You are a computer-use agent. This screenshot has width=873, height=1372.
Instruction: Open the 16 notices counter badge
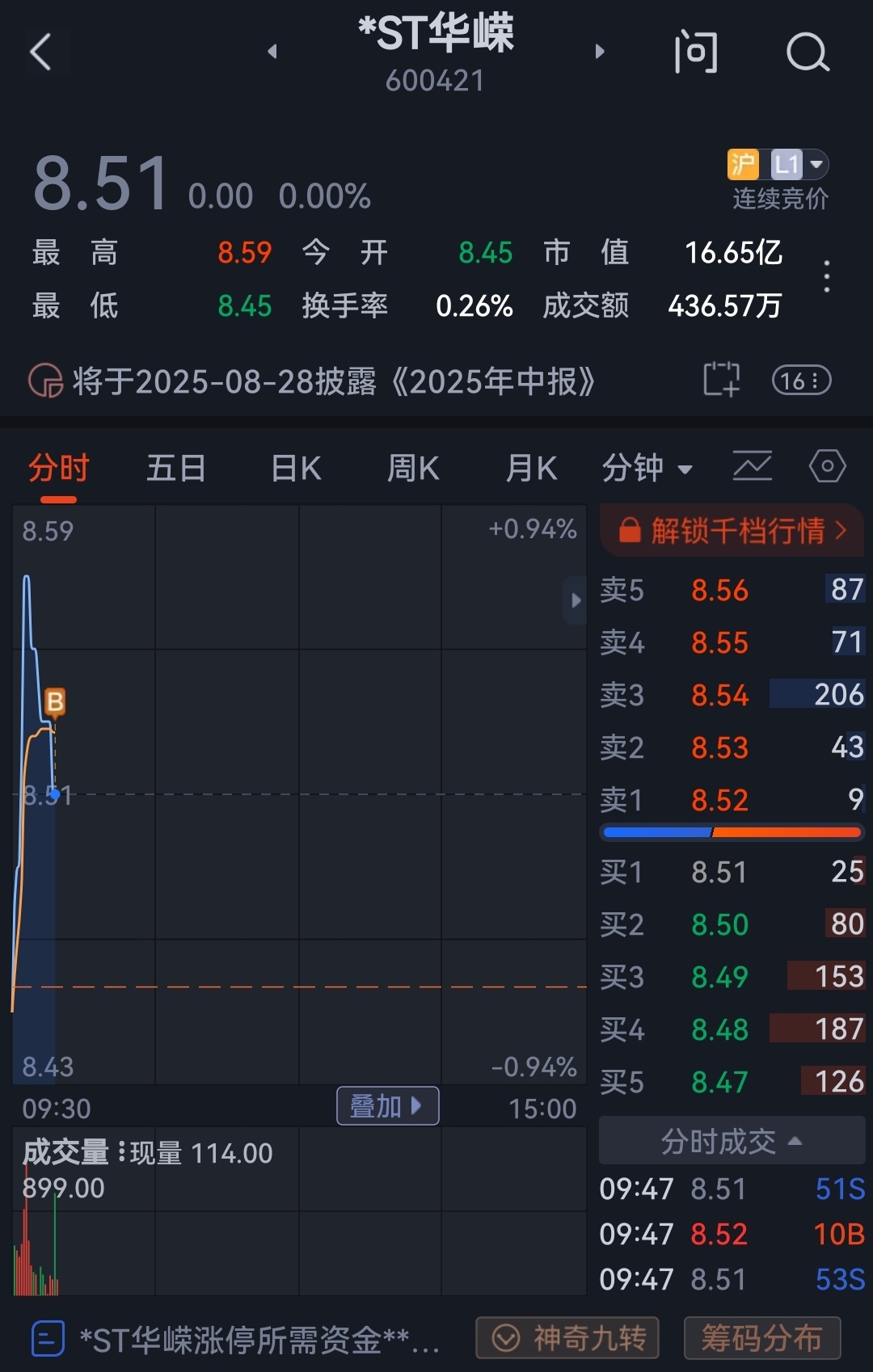click(801, 381)
